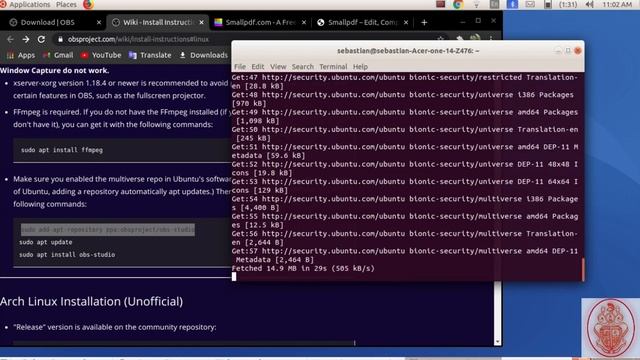Close the Wiki - Install Instructions tab
The height and width of the screenshot is (360, 640).
(201, 22)
